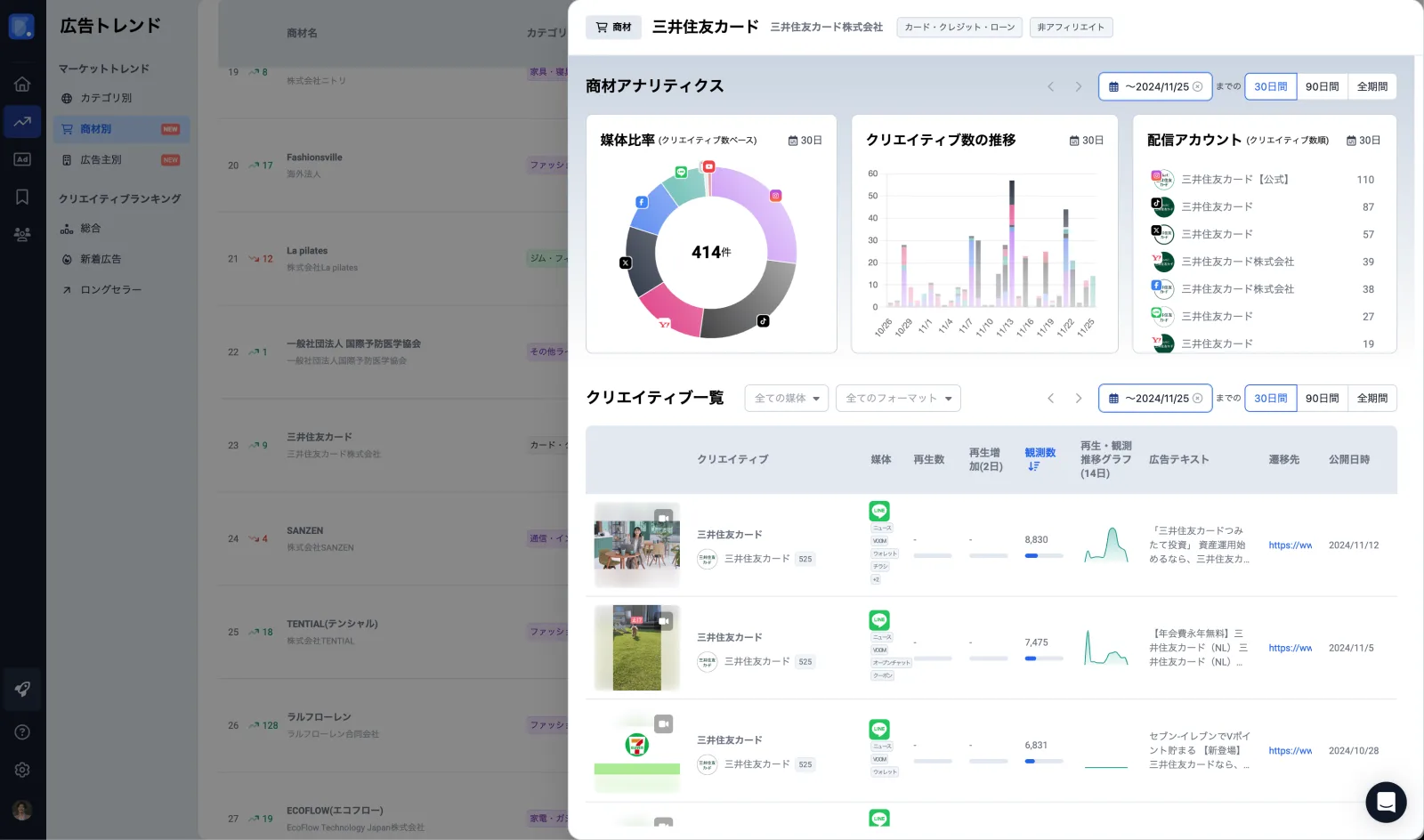Go to next analytics period arrow
Image resolution: width=1424 pixels, height=840 pixels.
(1078, 86)
